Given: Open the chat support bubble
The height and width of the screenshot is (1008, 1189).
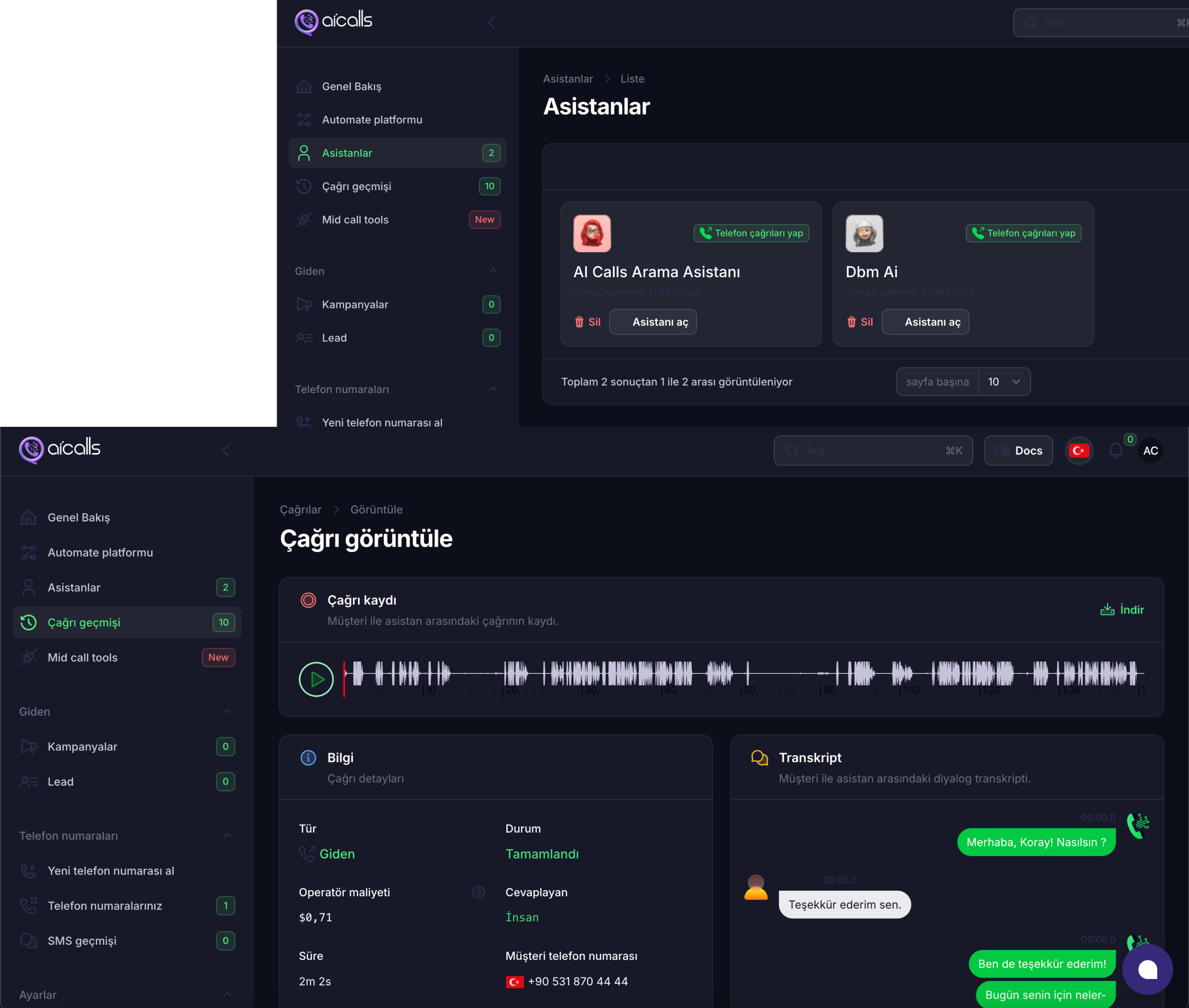Looking at the screenshot, I should coord(1147,969).
